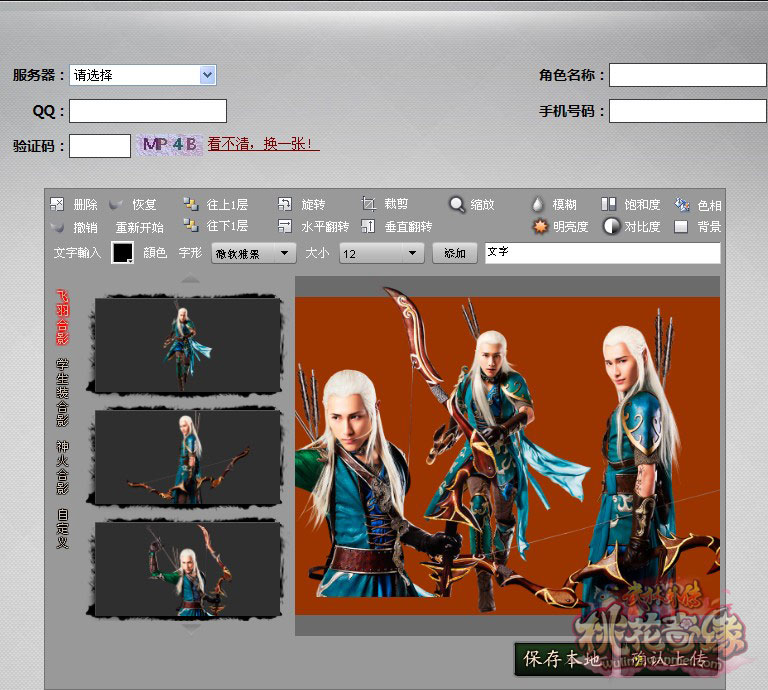Screen dimensions: 768x690
Task: Move layer down with 往下1层 icon
Action: coord(191,225)
